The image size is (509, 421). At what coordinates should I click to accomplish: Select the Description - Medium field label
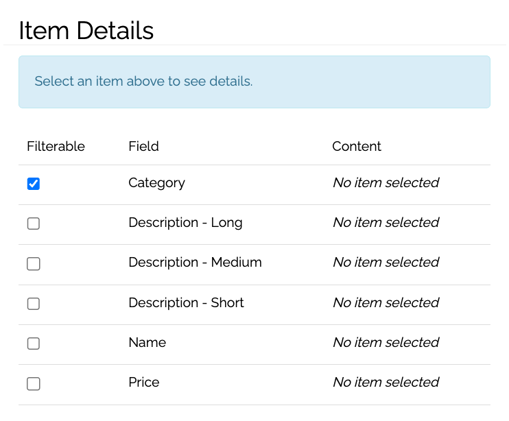coord(195,262)
